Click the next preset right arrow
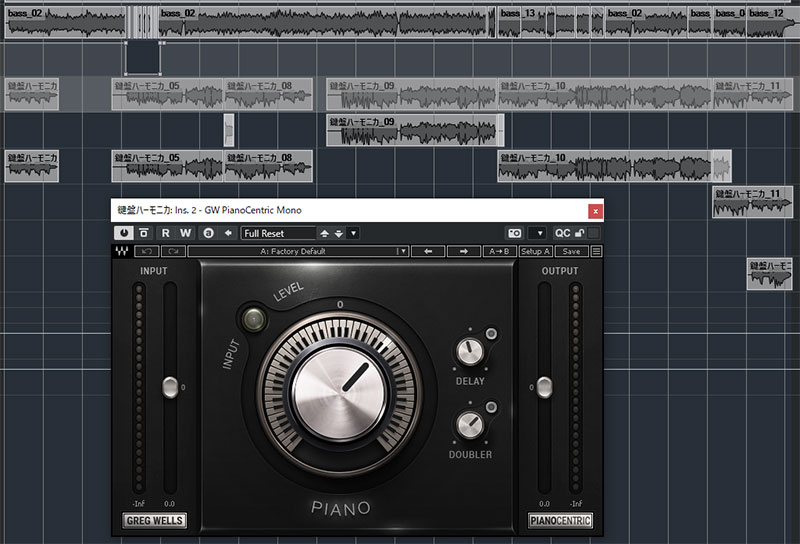This screenshot has width=800, height=544. point(463,251)
